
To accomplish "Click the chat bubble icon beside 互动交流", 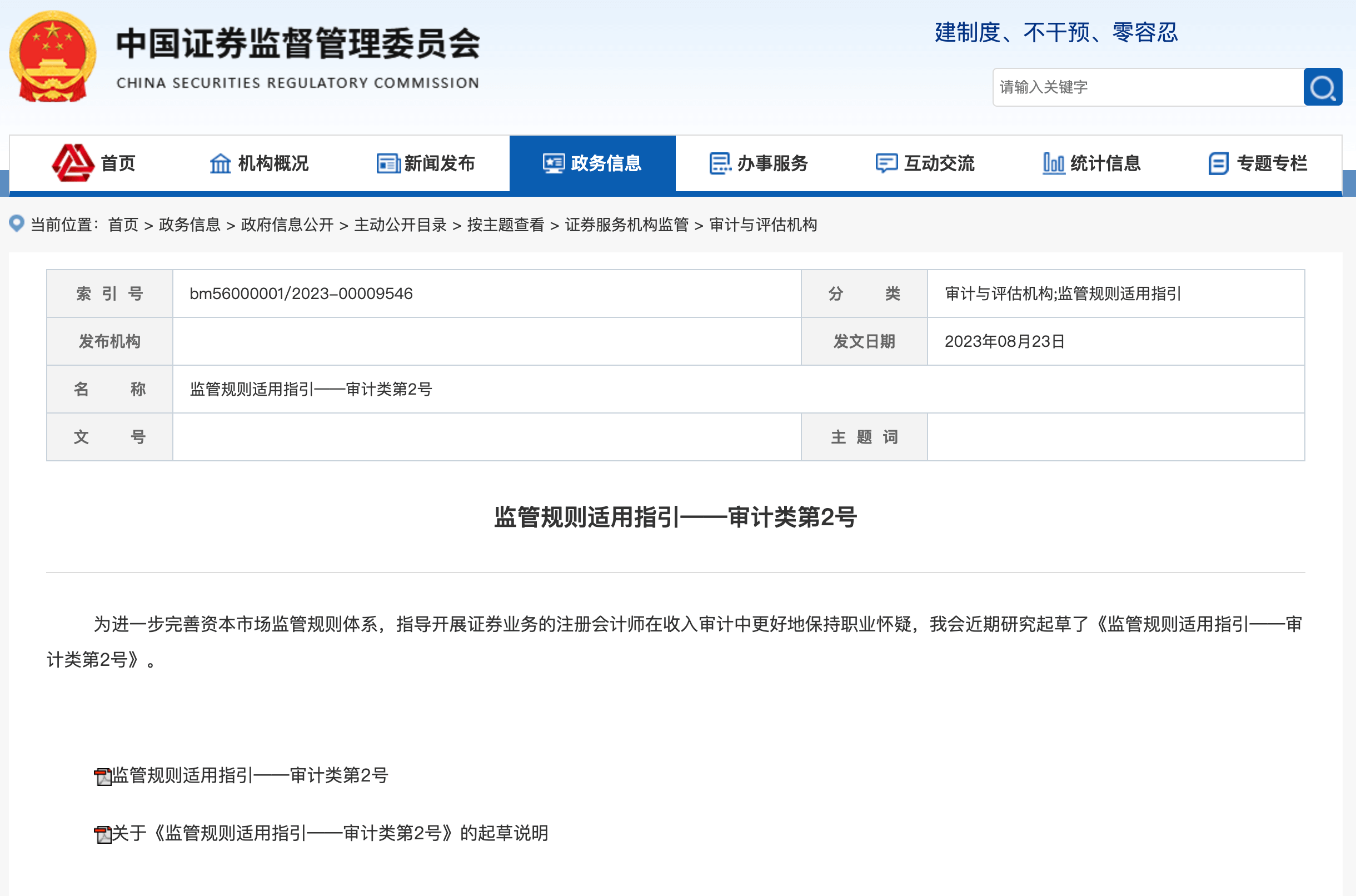I will [x=886, y=163].
